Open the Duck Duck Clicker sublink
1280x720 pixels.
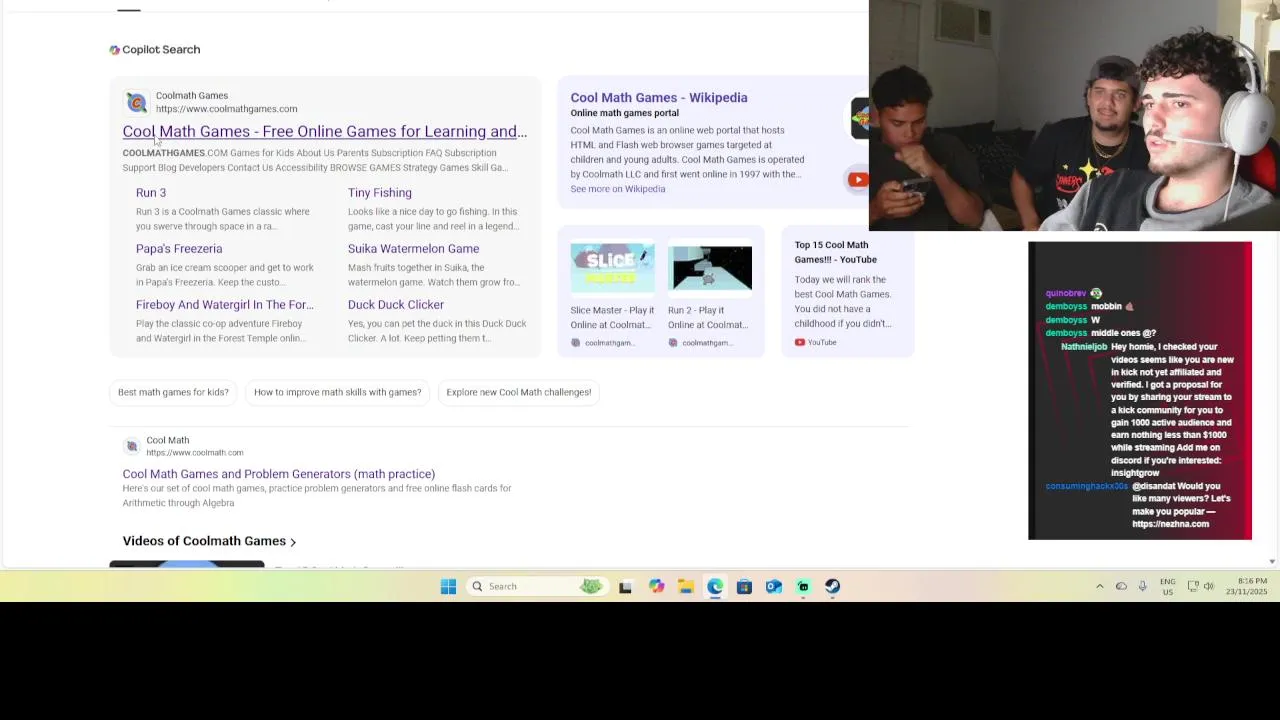[x=396, y=305]
